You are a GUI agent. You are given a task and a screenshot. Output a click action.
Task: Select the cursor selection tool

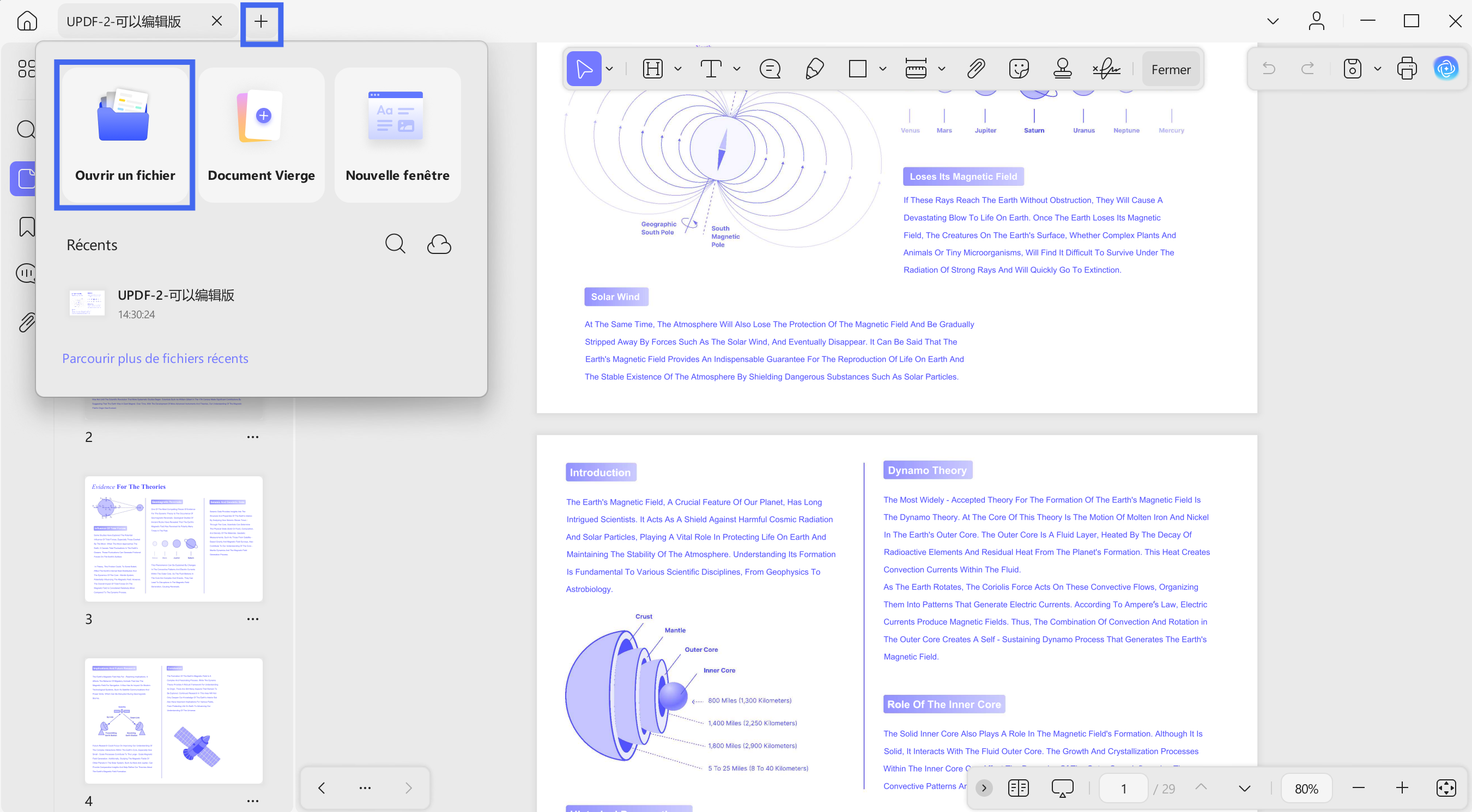click(584, 69)
